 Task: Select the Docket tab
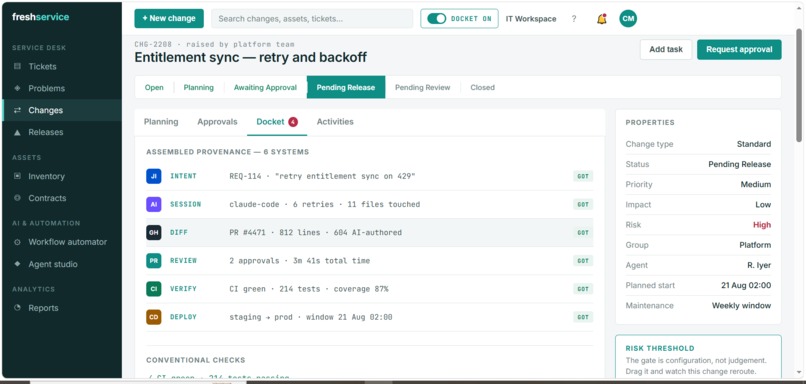(277, 122)
